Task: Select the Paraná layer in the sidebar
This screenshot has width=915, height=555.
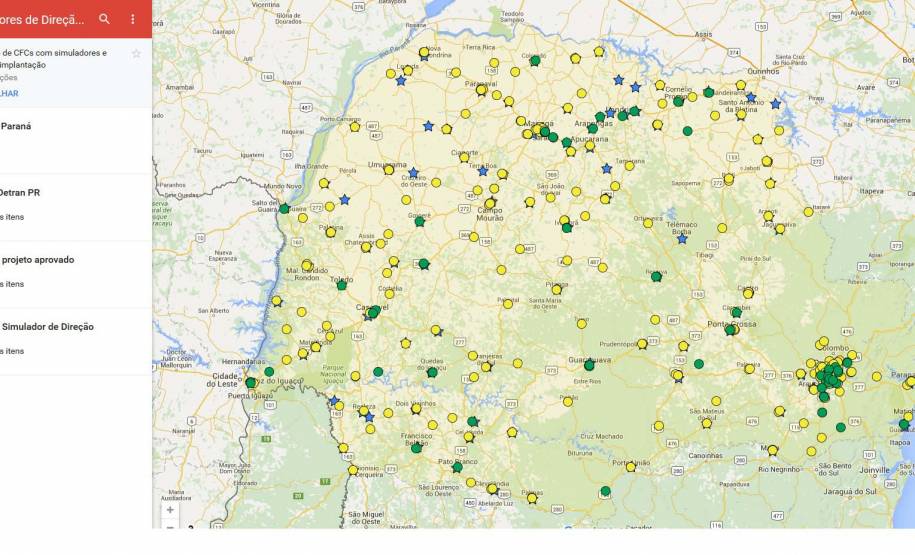Action: click(16, 127)
